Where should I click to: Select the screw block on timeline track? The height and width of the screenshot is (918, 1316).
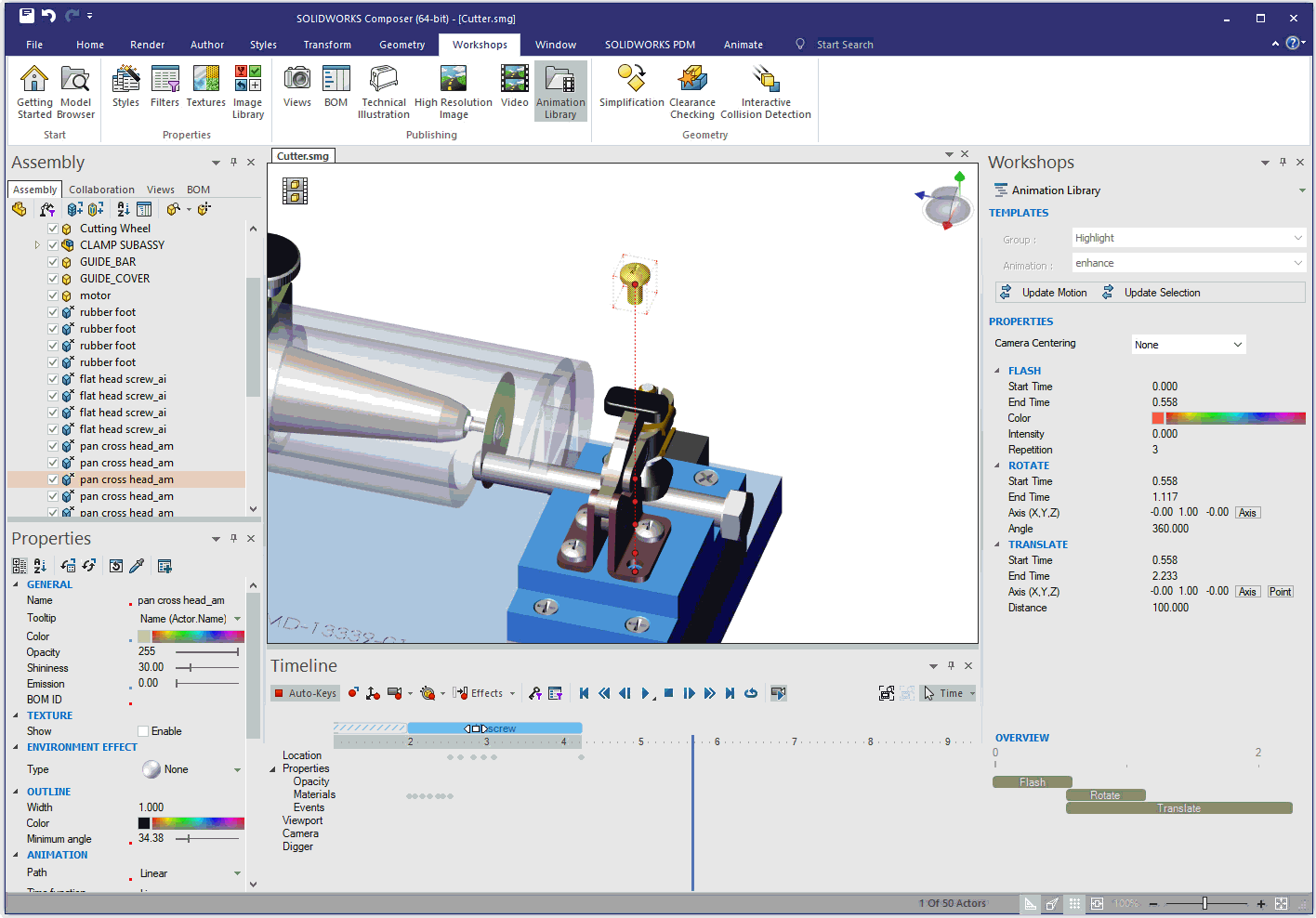click(x=494, y=728)
